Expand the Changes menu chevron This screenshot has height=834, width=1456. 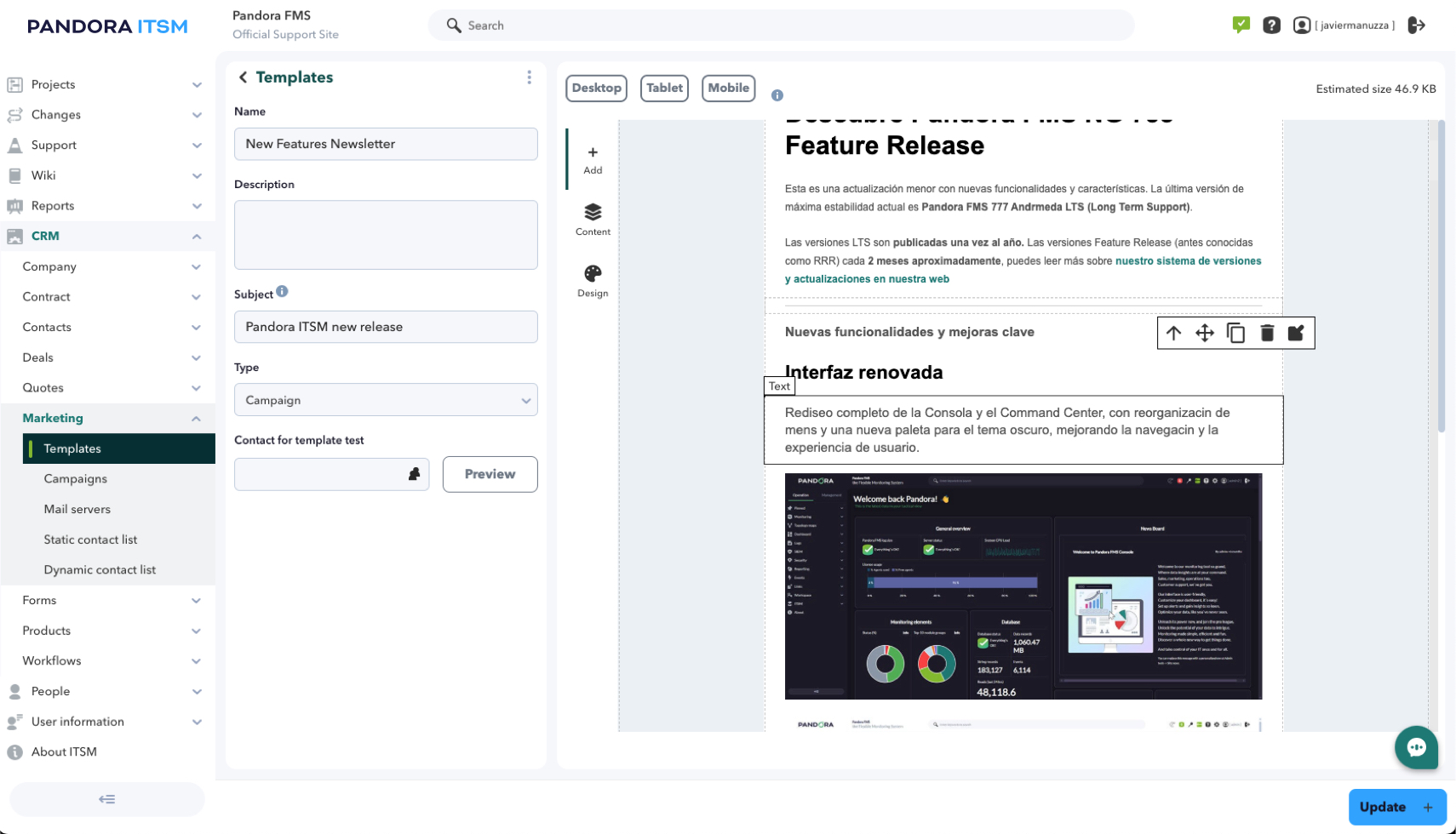click(x=197, y=115)
